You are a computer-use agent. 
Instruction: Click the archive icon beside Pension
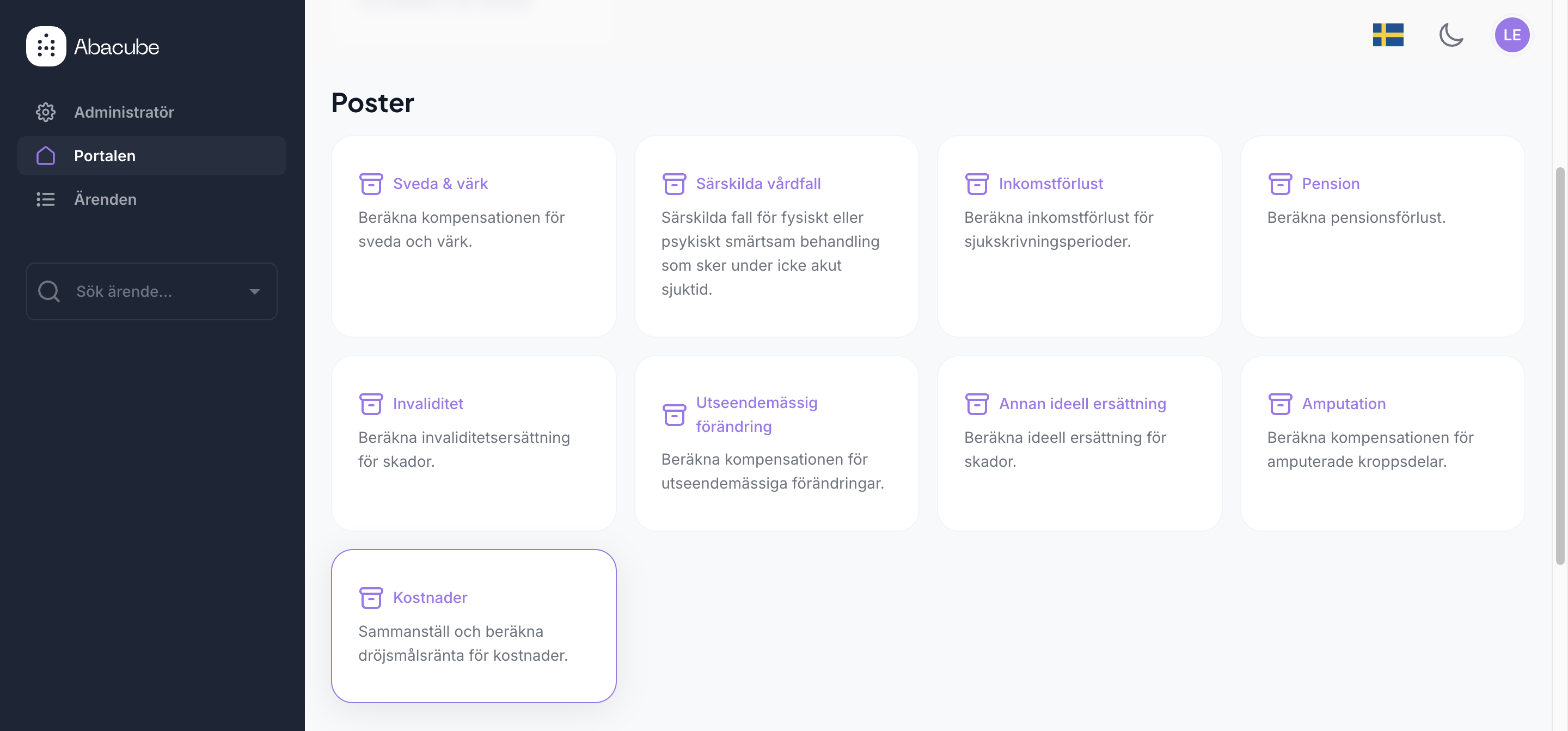(x=1279, y=184)
